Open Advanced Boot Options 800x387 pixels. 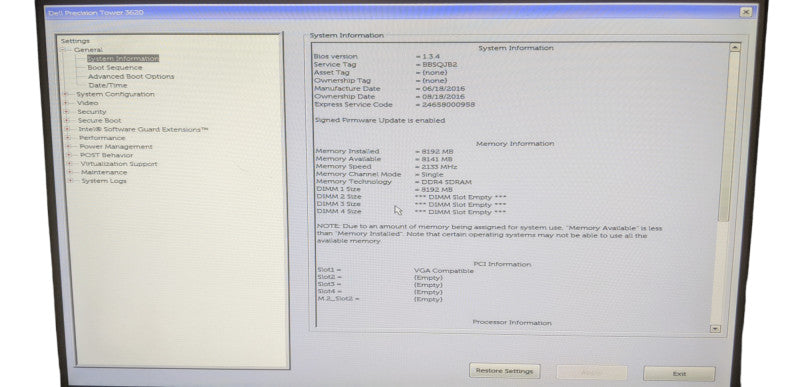[131, 76]
